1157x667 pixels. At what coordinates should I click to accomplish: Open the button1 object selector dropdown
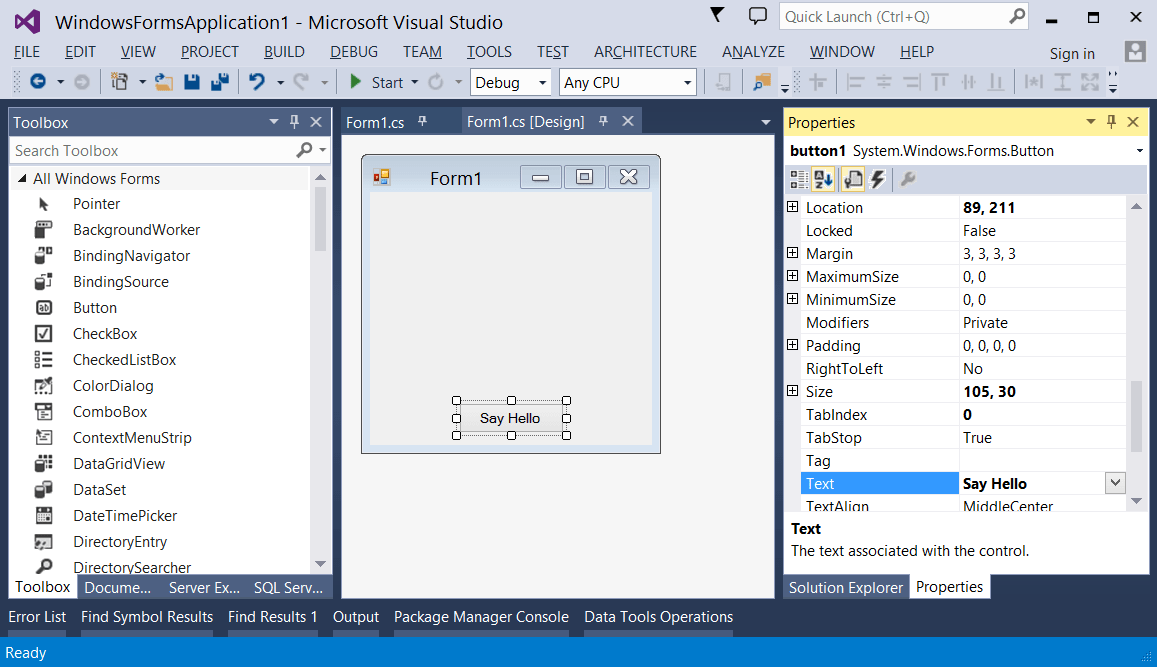1139,151
